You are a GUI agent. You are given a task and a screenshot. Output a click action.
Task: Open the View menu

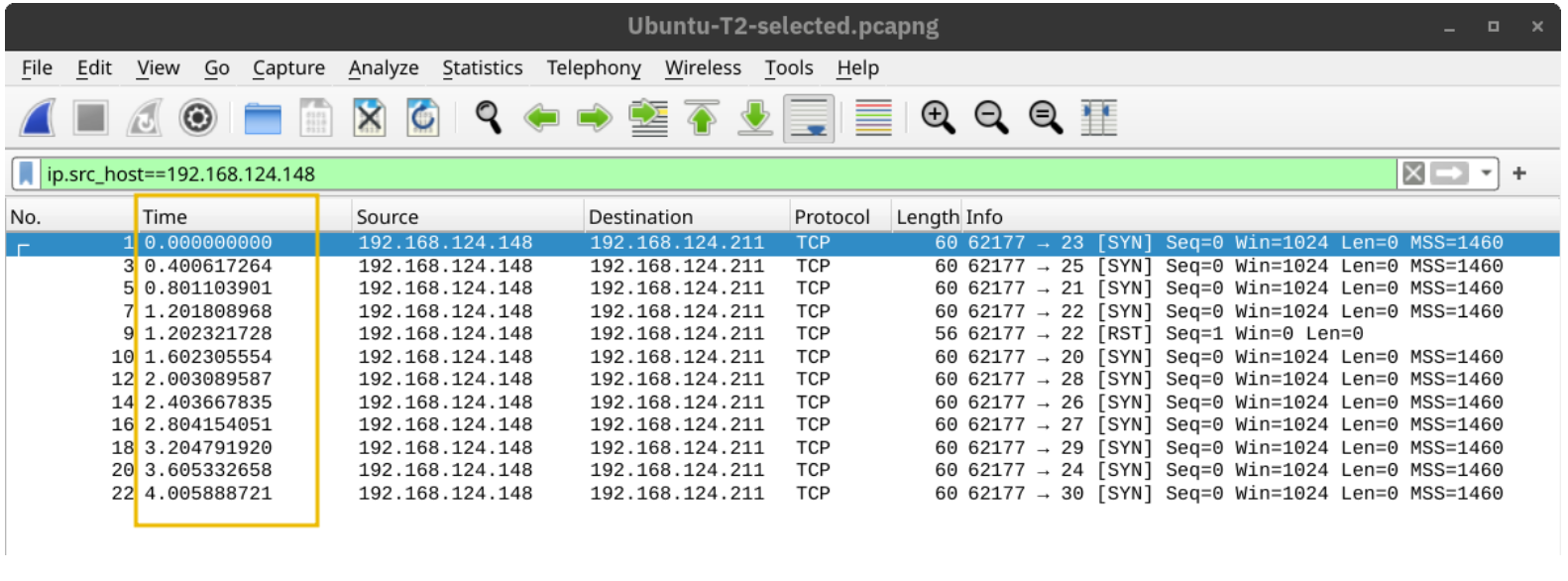point(159,67)
